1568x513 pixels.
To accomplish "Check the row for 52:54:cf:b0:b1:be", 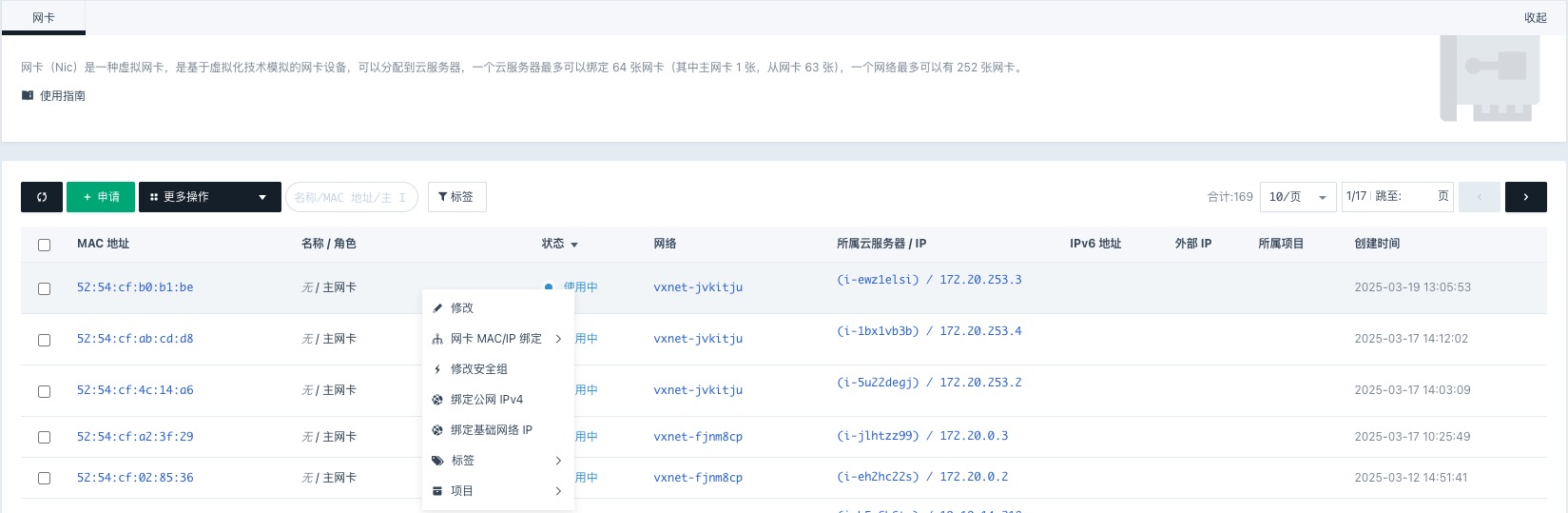I will (x=44, y=288).
